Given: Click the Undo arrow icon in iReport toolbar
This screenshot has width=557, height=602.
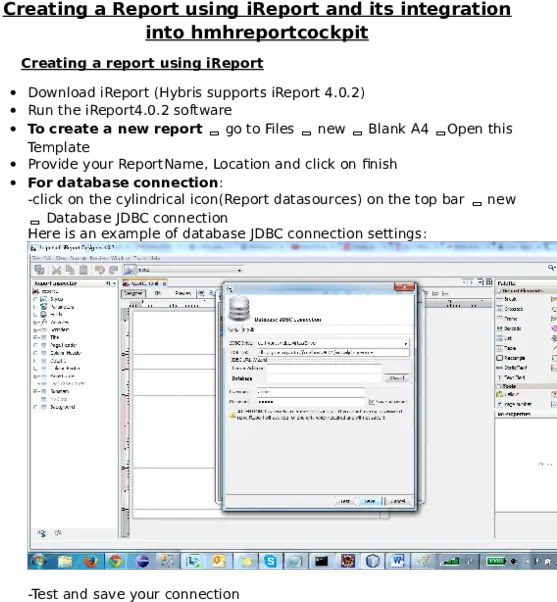Looking at the screenshot, I should (x=99, y=270).
